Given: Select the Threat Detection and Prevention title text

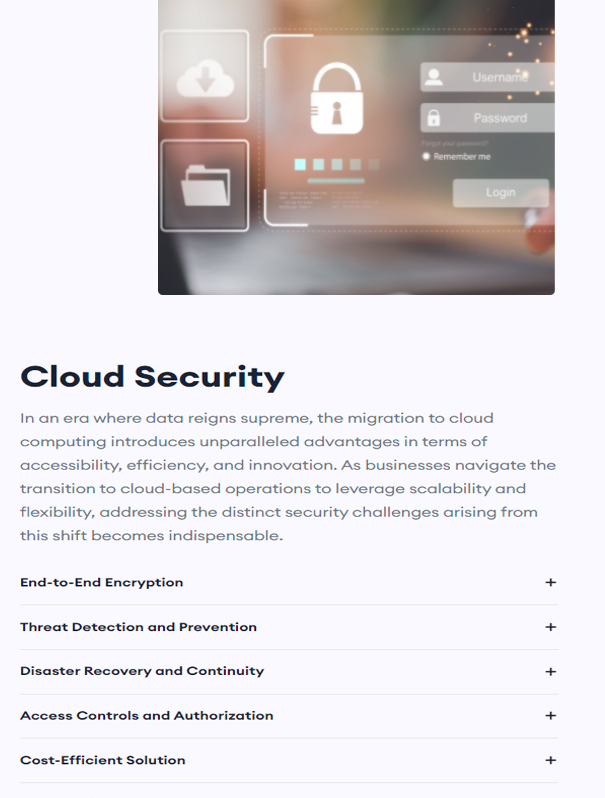Looking at the screenshot, I should [138, 627].
